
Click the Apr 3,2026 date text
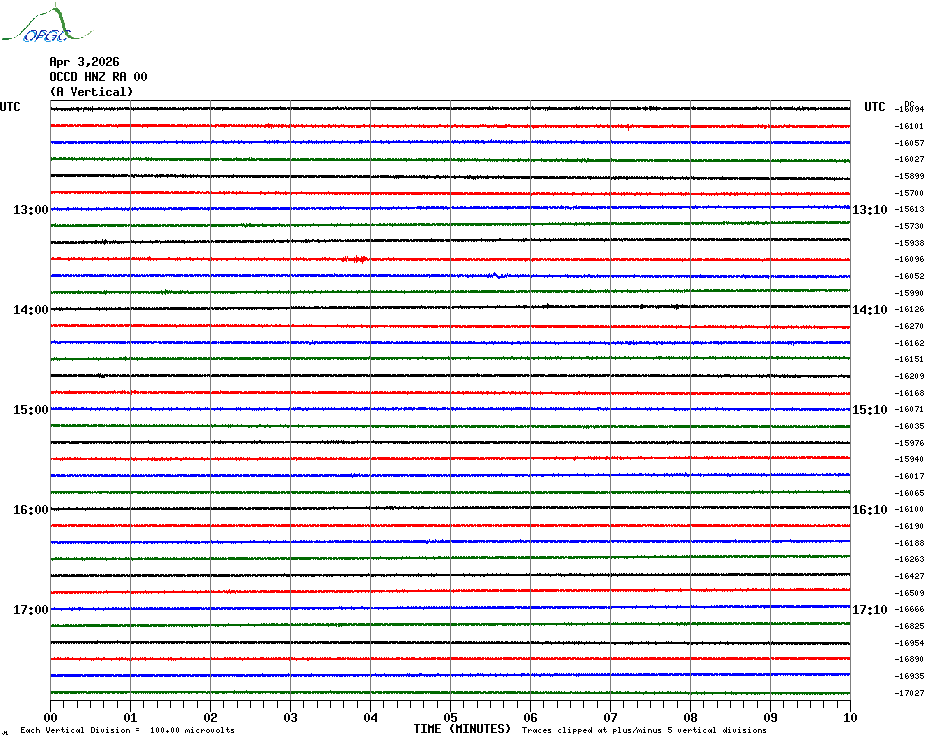84,61
